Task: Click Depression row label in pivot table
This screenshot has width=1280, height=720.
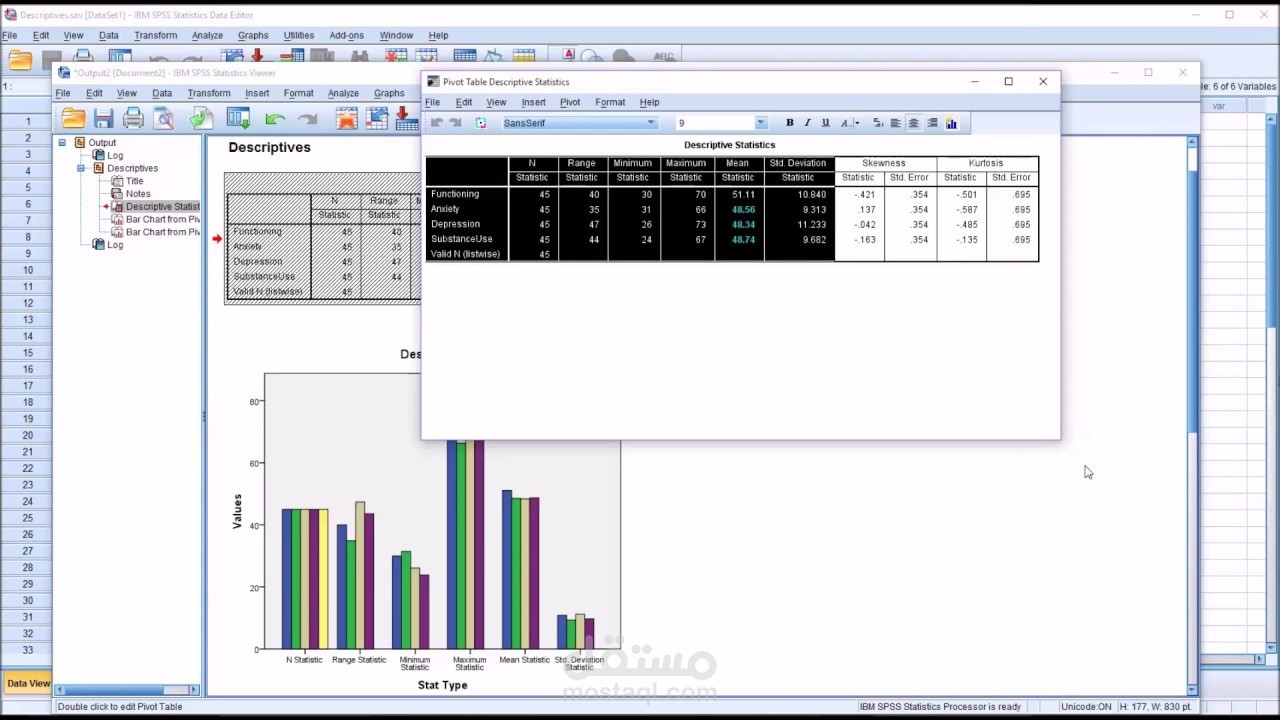Action: 455,224
